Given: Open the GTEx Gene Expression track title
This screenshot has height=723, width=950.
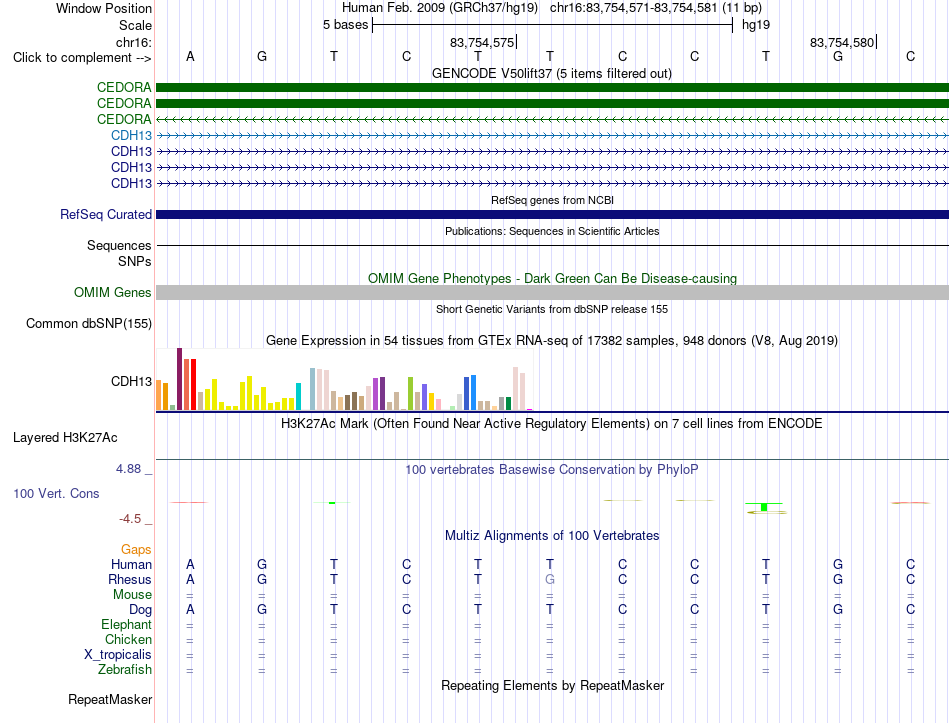Looking at the screenshot, I should click(552, 341).
